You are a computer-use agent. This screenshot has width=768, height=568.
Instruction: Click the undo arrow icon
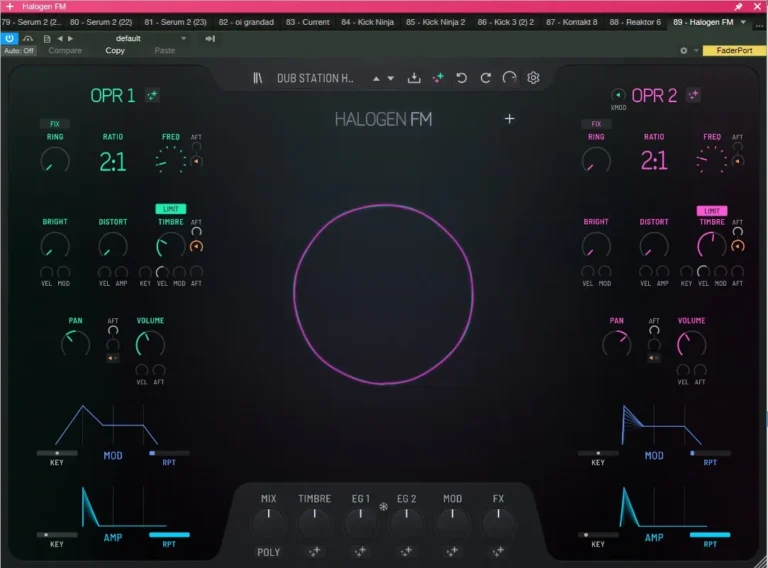462,78
